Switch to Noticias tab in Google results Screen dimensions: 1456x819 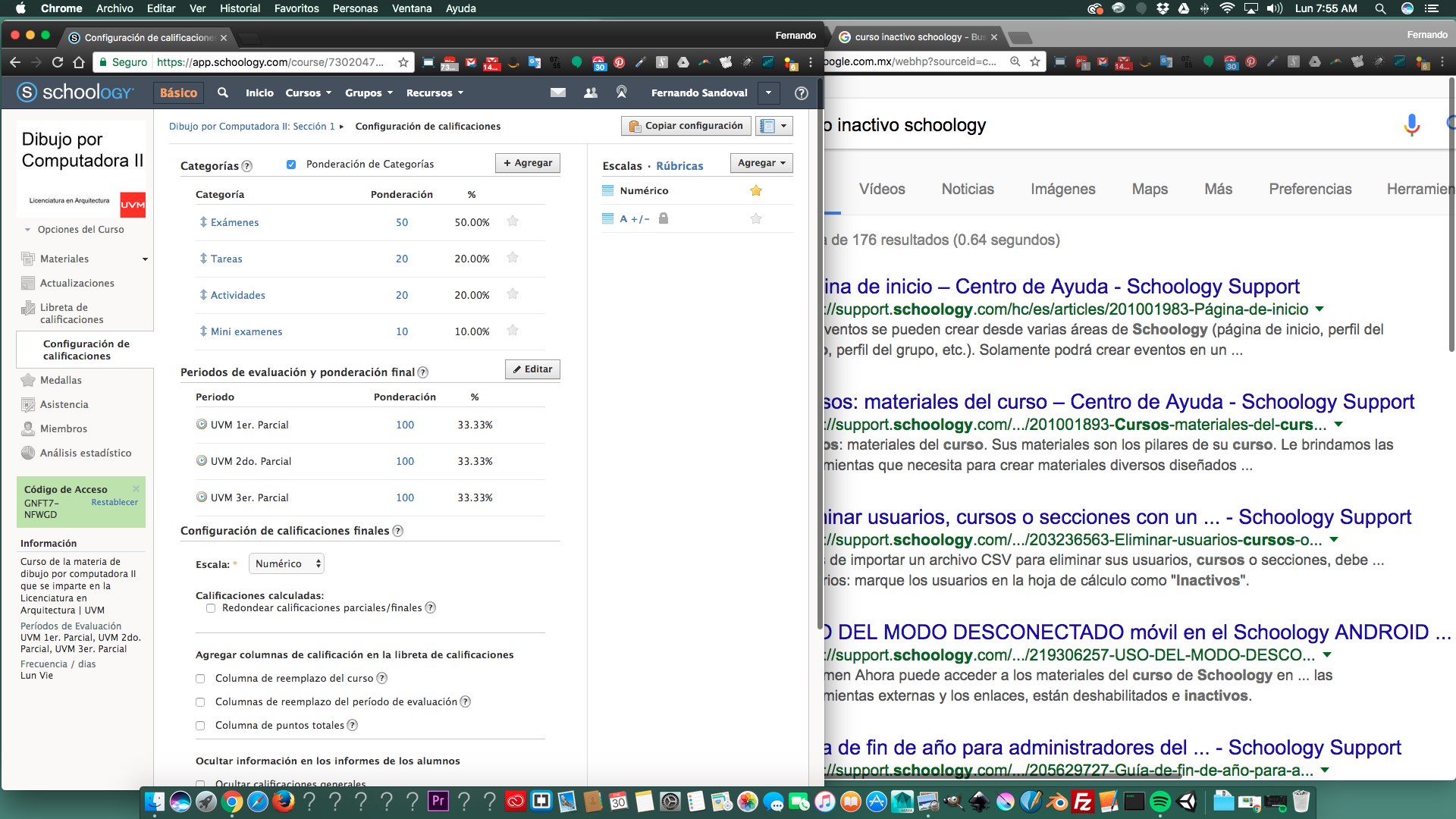point(968,189)
